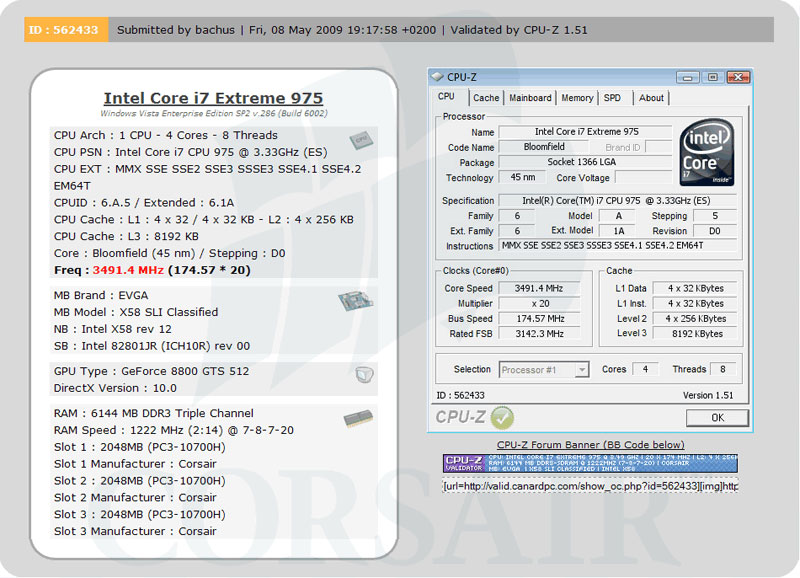Click the Technology value 45 nm

(522, 177)
